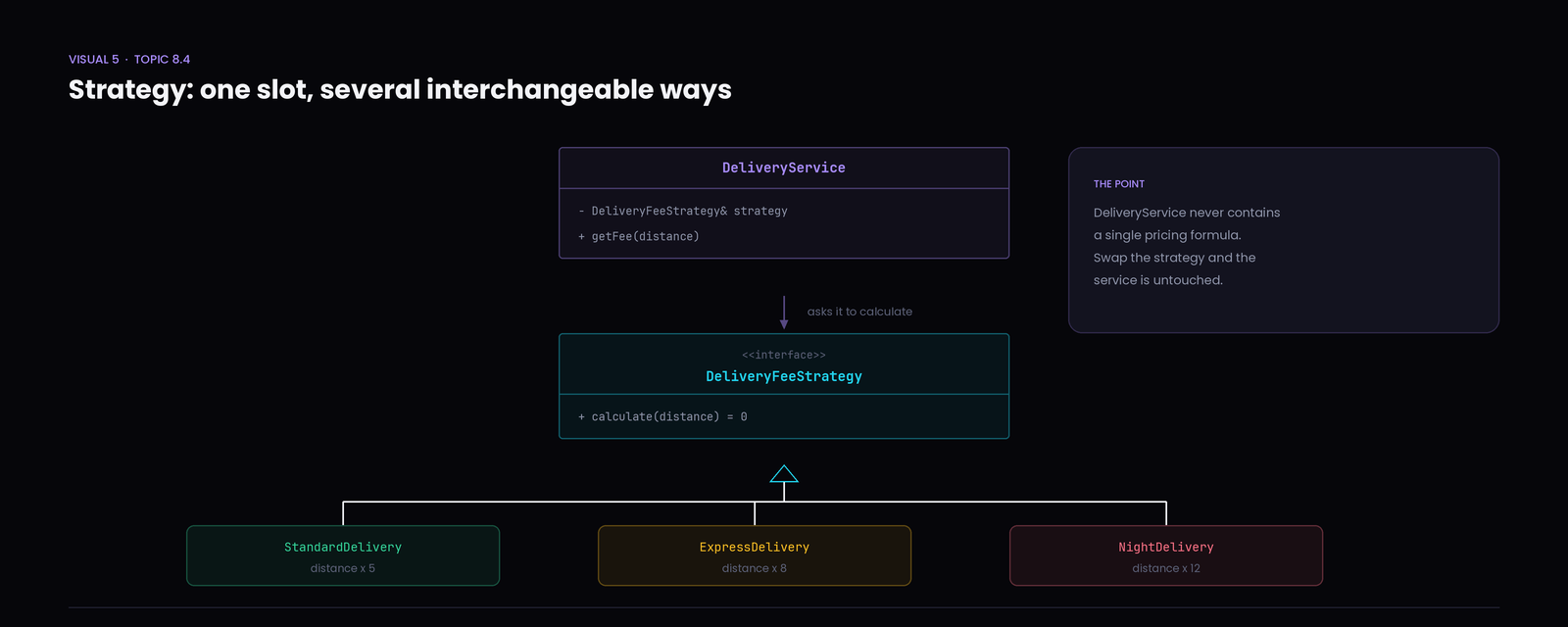Select the "distance x 8" formula text

coord(755,568)
